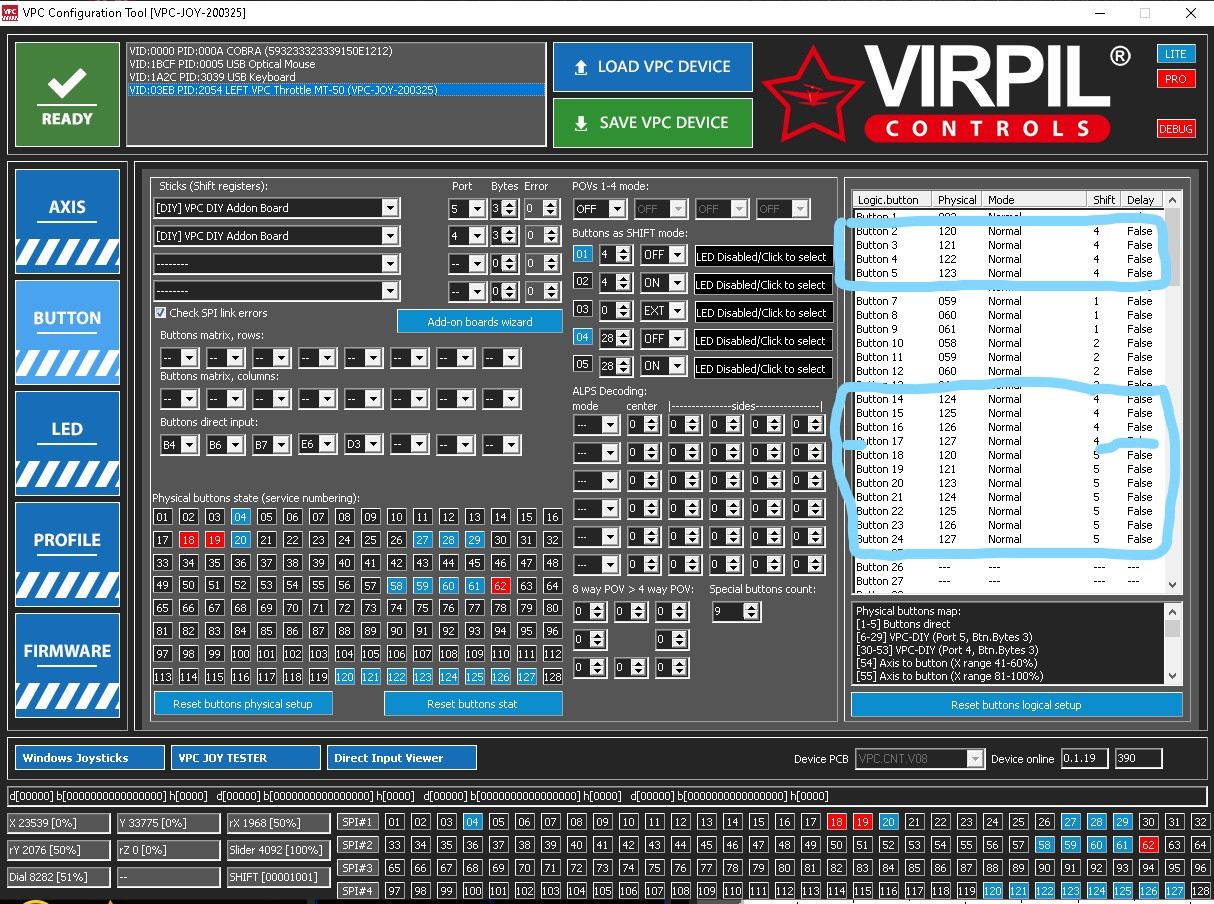Screen dimensions: 1214x904
Task: Click the Logic.button column header
Action: point(893,200)
